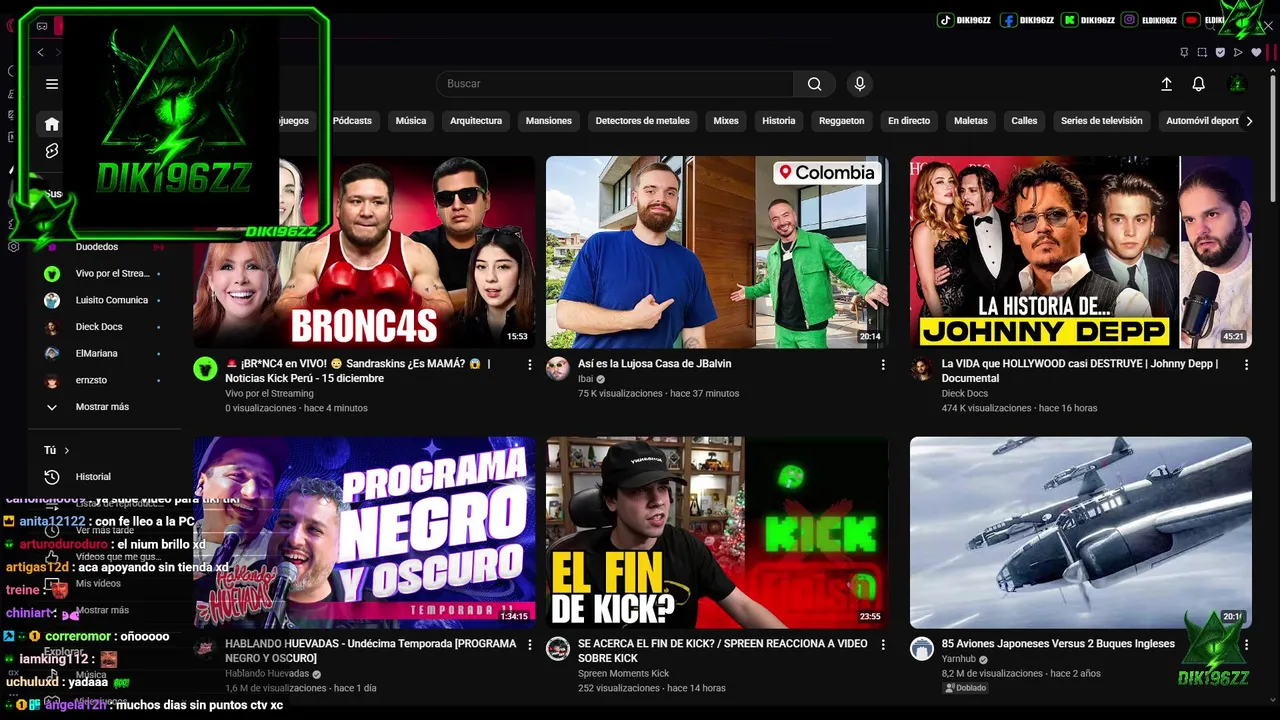Select the Pódcasts filter chip

point(352,121)
